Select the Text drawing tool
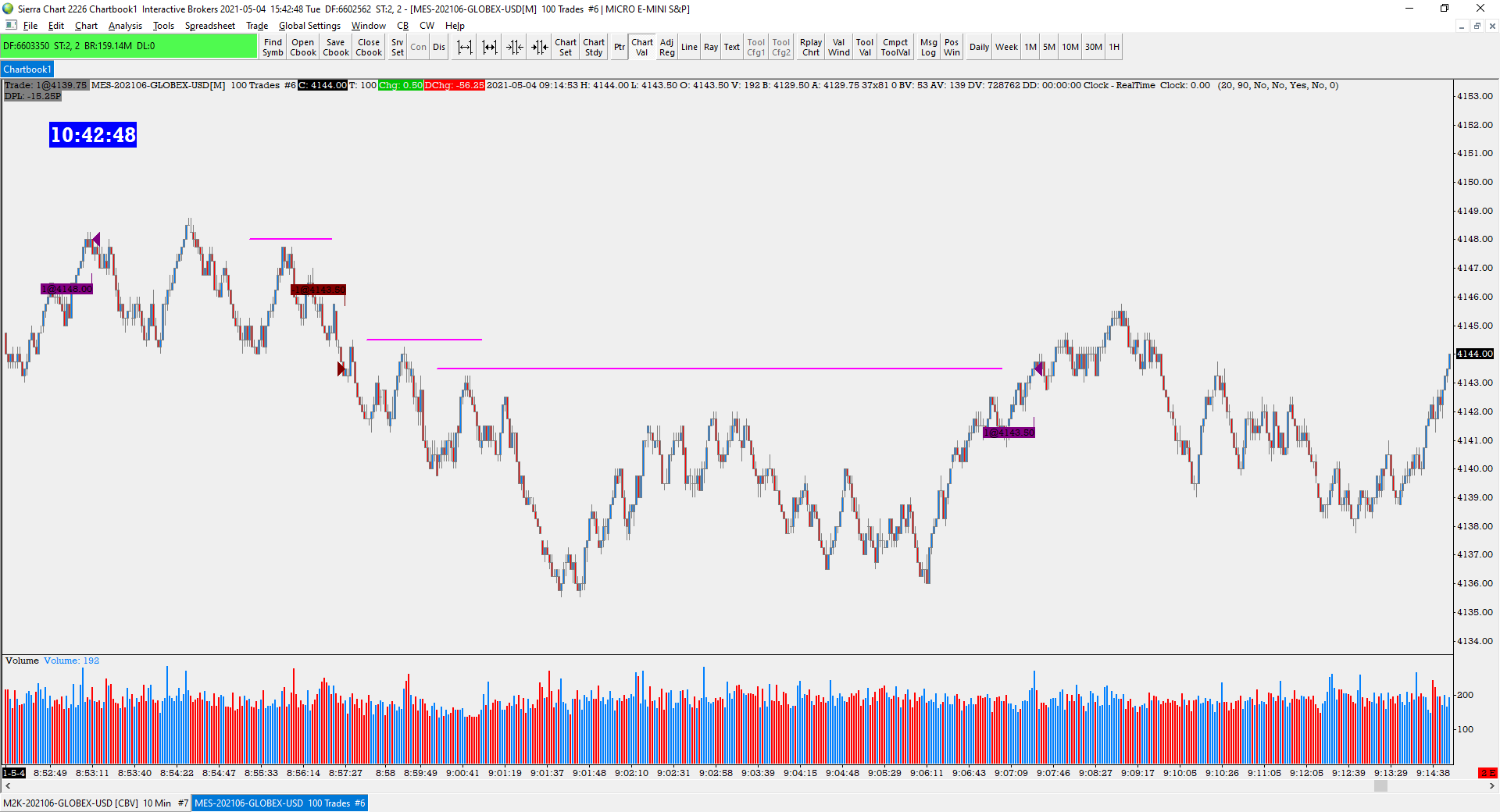 click(x=732, y=47)
